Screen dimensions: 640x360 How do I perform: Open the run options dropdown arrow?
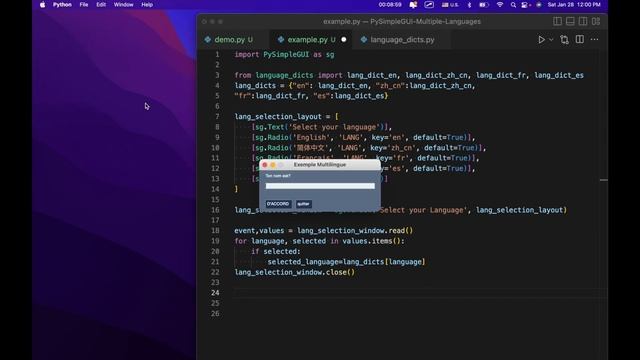pyautogui.click(x=551, y=40)
